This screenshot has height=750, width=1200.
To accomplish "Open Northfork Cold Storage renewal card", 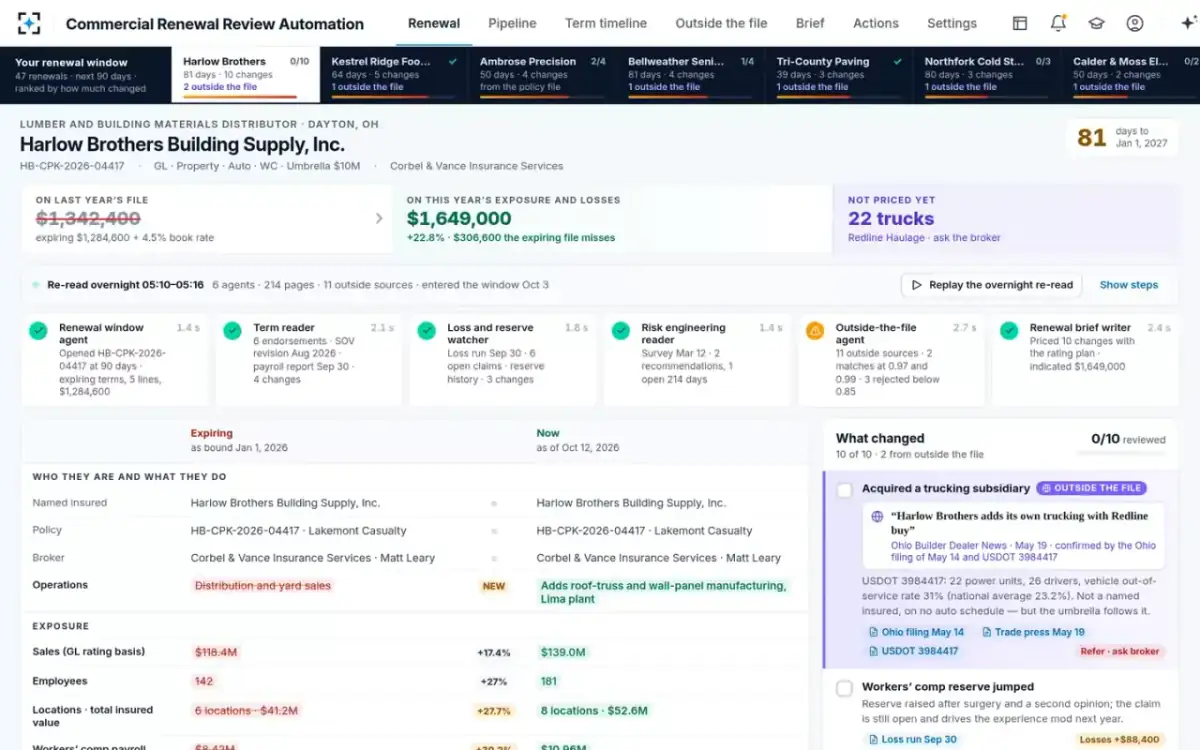I will [988, 75].
